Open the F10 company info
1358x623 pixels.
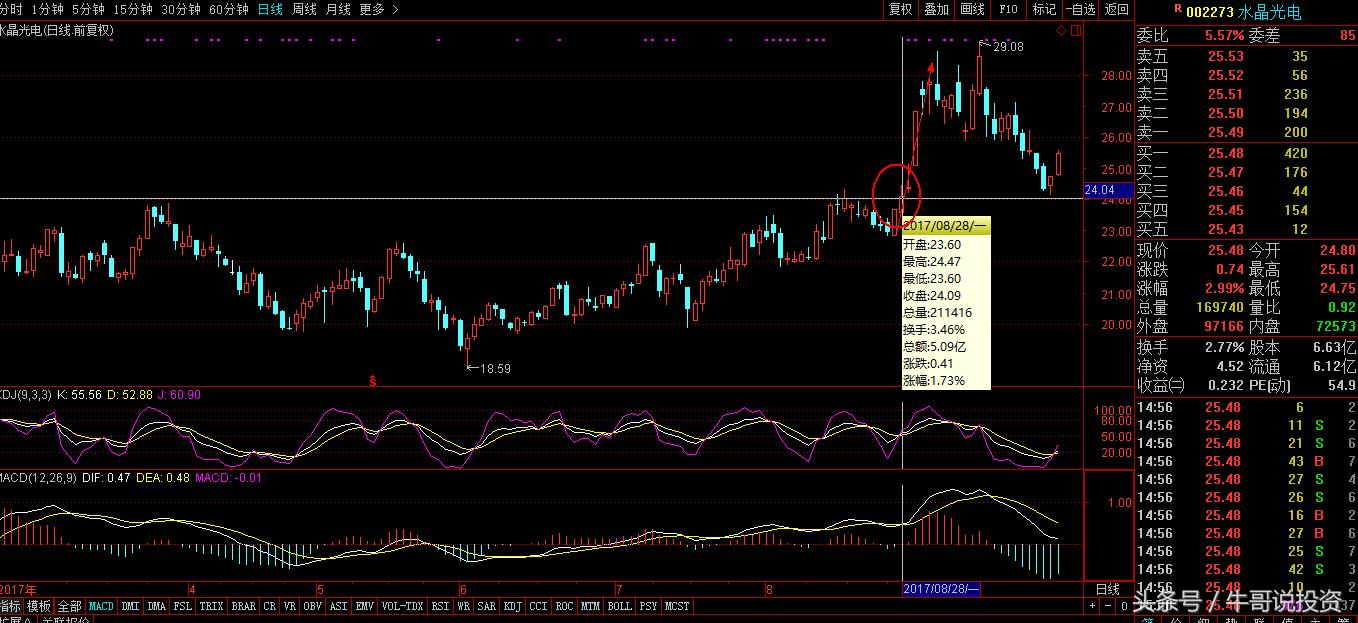pos(1008,9)
